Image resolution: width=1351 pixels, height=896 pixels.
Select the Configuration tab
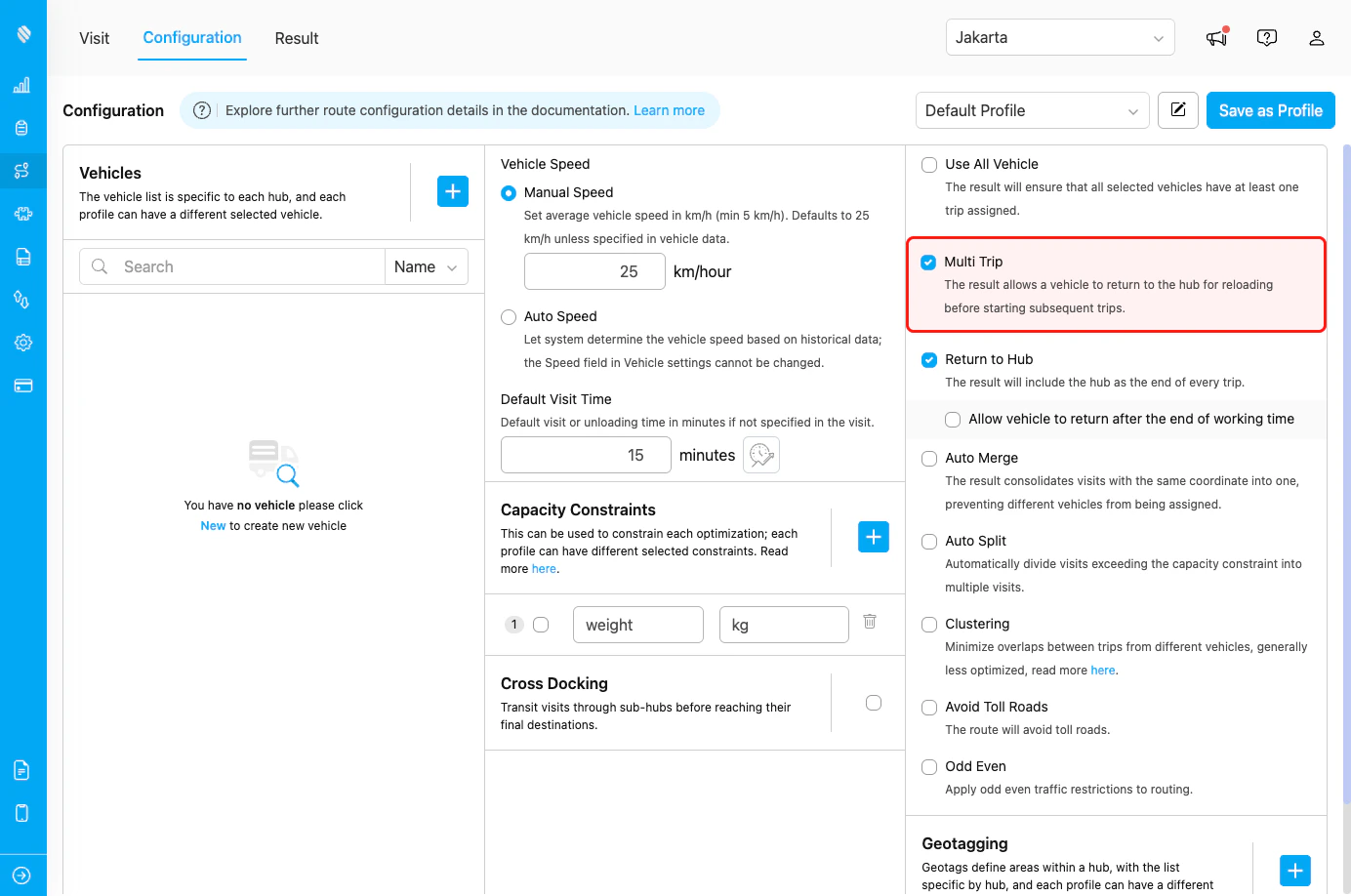192,37
